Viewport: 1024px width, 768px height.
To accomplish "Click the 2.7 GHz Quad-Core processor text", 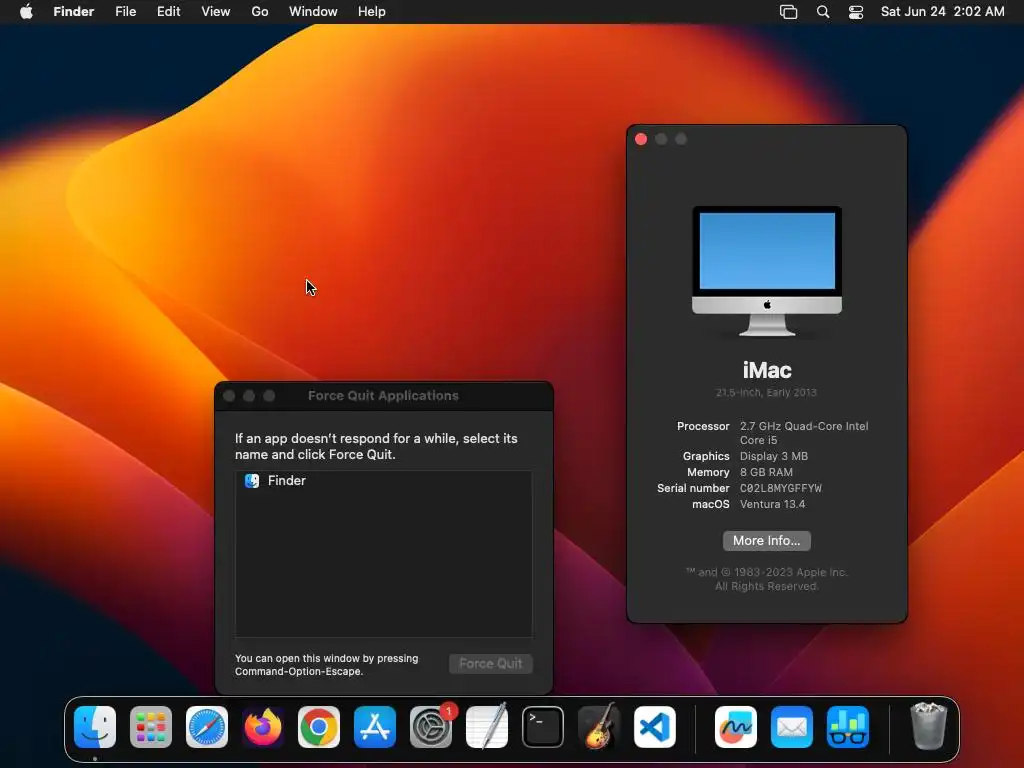I will (804, 433).
